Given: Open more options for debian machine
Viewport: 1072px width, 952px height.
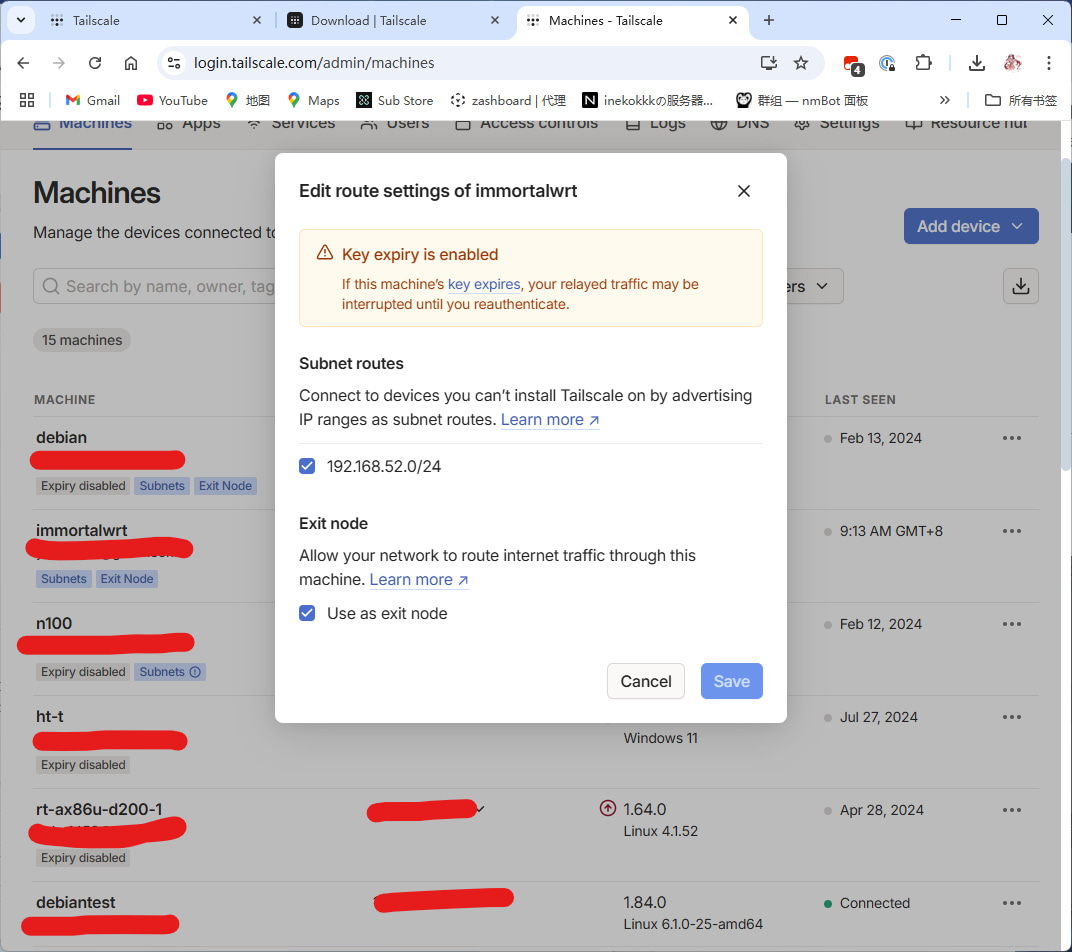Looking at the screenshot, I should click(1011, 438).
